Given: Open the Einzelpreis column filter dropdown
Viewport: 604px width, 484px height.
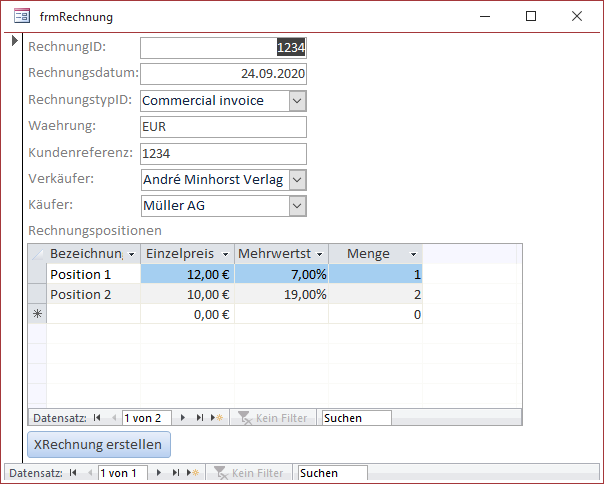Looking at the screenshot, I should (226, 254).
